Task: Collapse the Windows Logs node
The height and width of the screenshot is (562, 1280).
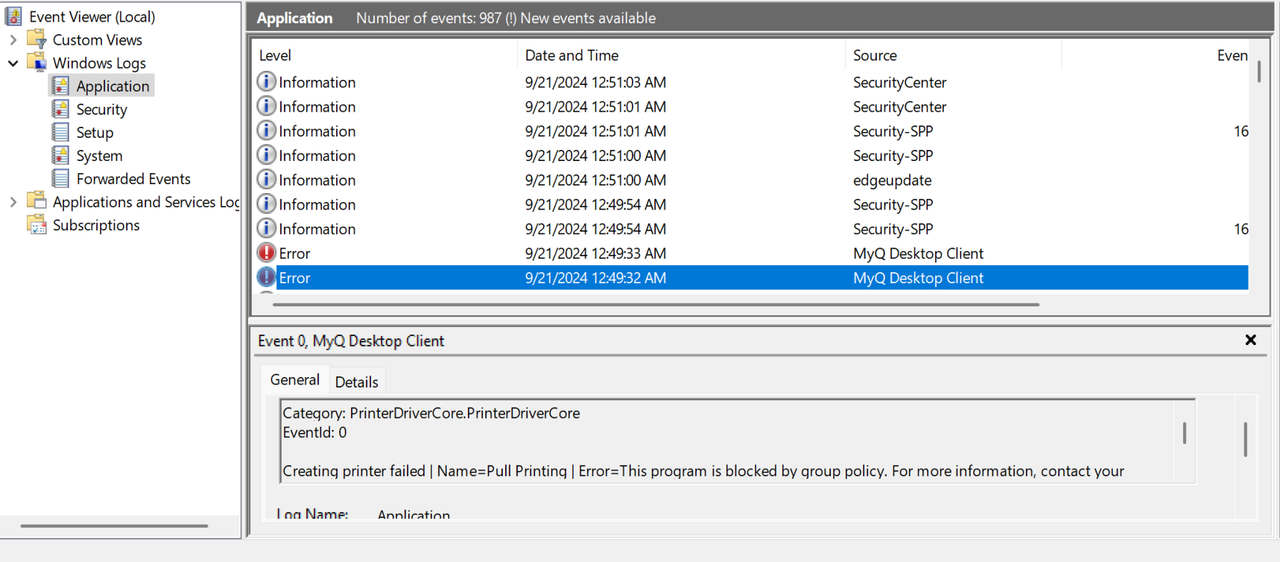Action: (13, 63)
